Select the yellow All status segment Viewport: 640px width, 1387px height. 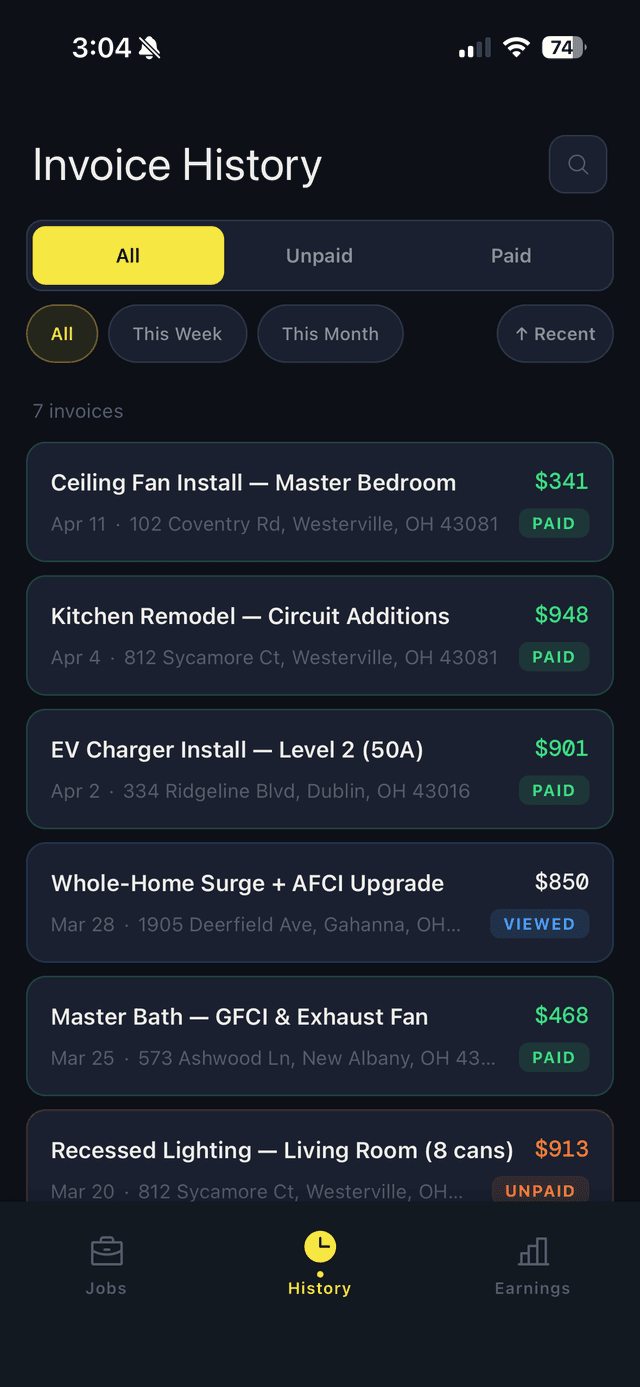[x=128, y=255]
